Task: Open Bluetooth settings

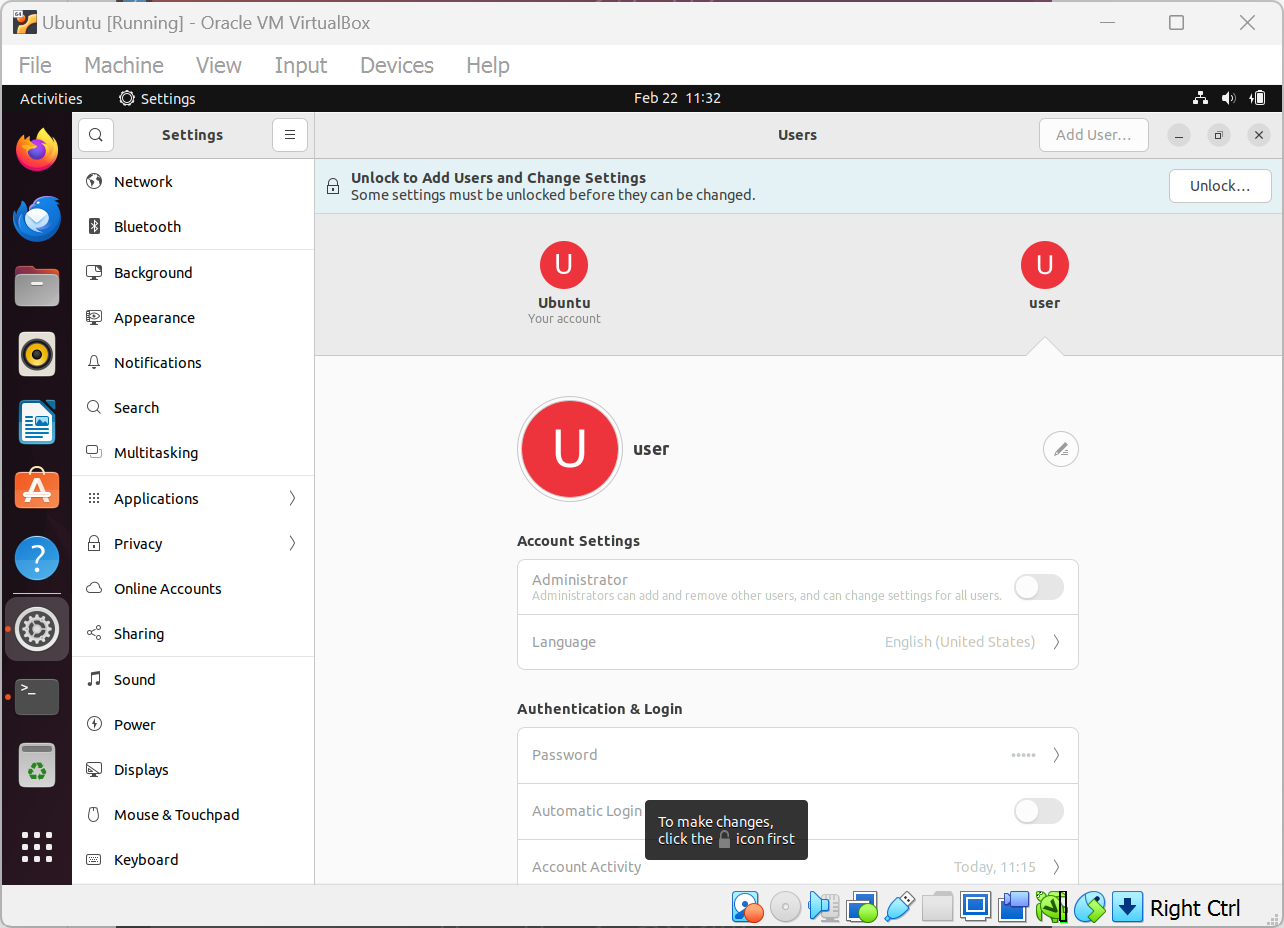Action: [x=193, y=227]
